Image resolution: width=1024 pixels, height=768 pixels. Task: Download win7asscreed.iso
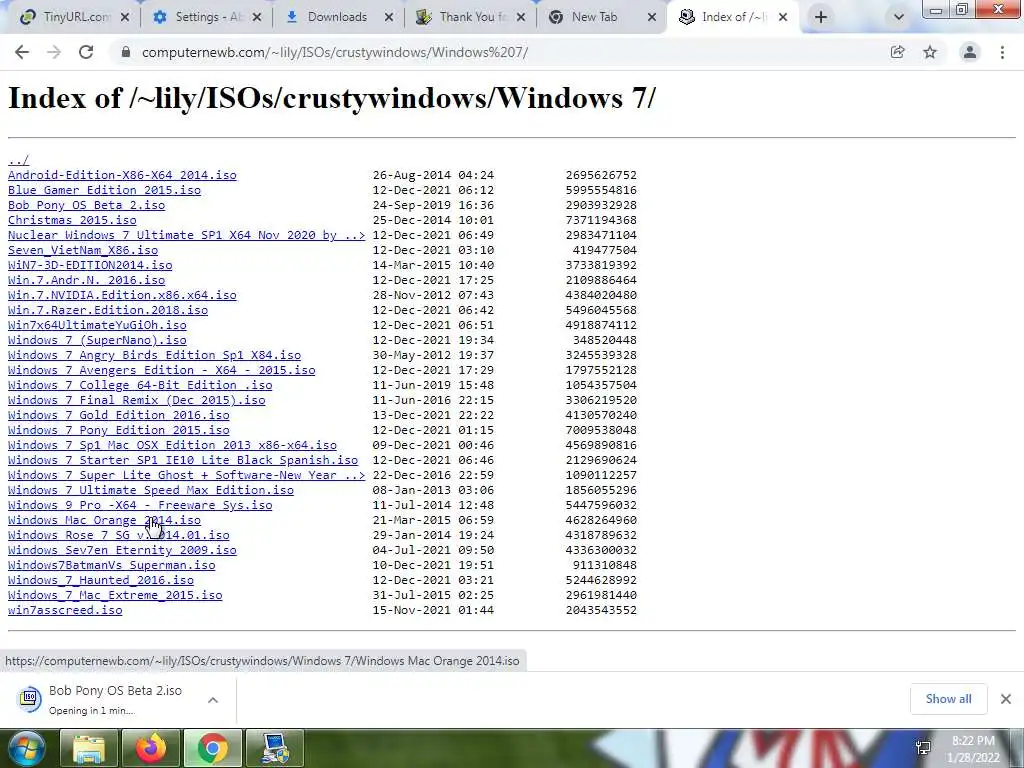point(65,611)
